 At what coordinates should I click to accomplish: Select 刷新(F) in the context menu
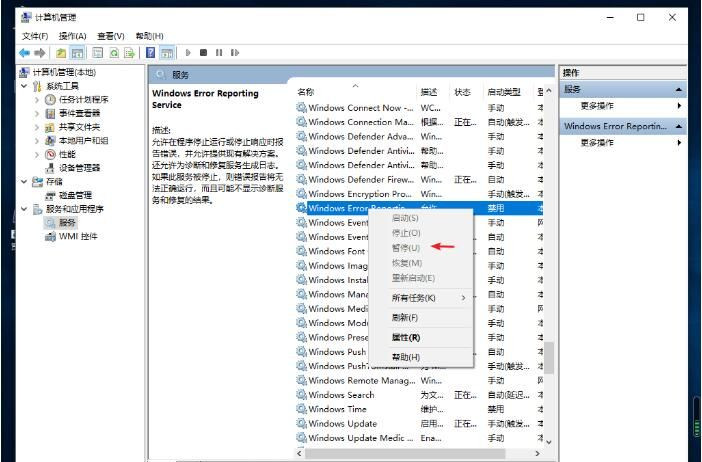(x=405, y=318)
